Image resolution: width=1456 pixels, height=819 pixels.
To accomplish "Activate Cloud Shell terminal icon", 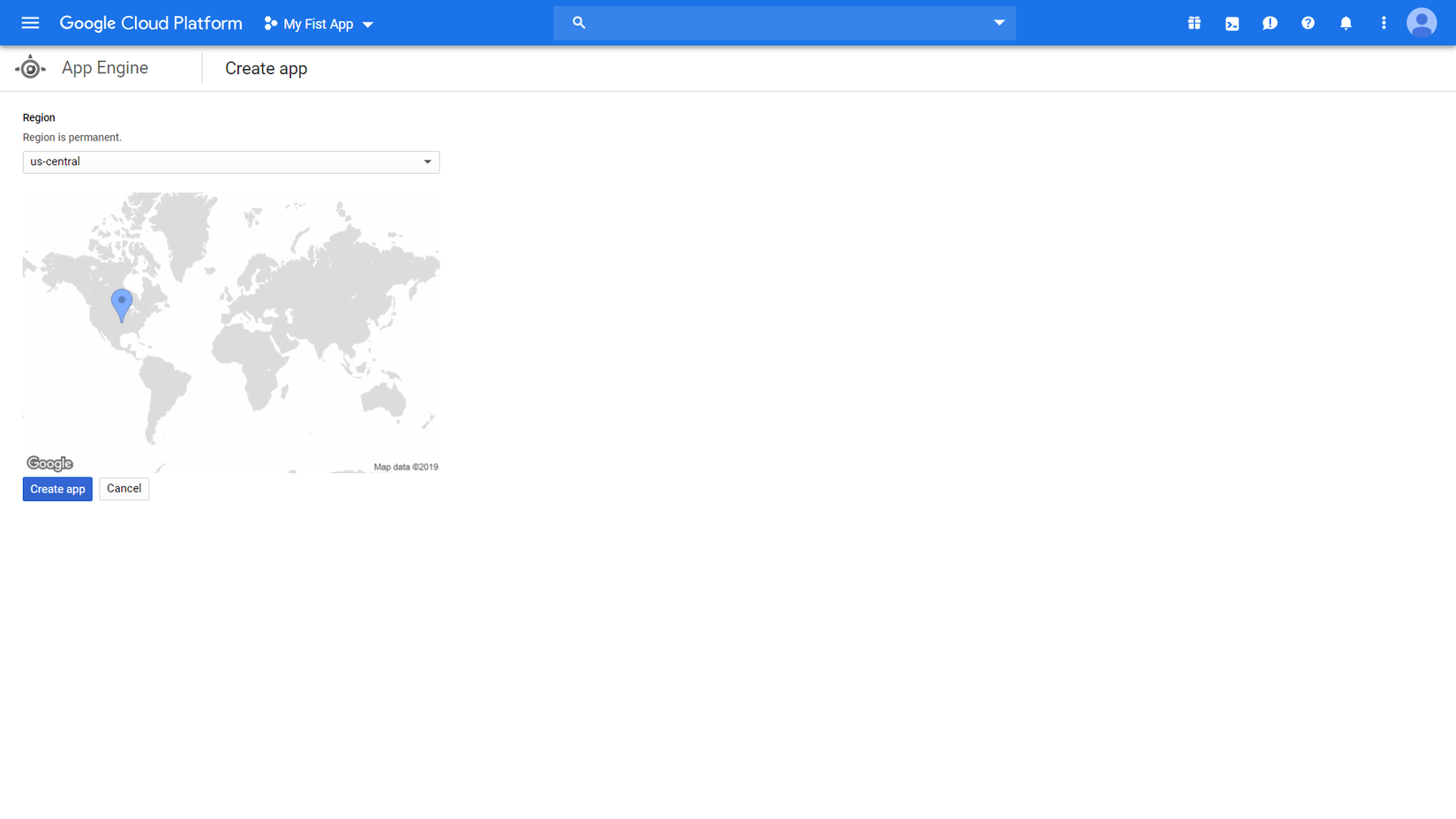I will pos(1232,24).
